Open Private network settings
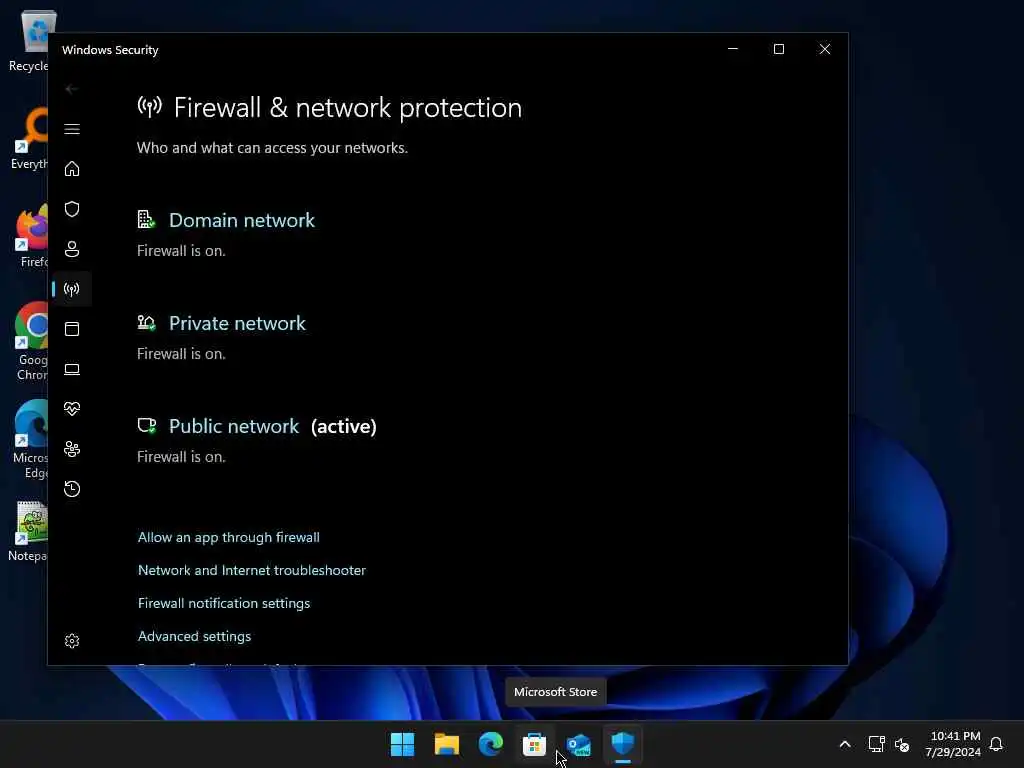 237,323
